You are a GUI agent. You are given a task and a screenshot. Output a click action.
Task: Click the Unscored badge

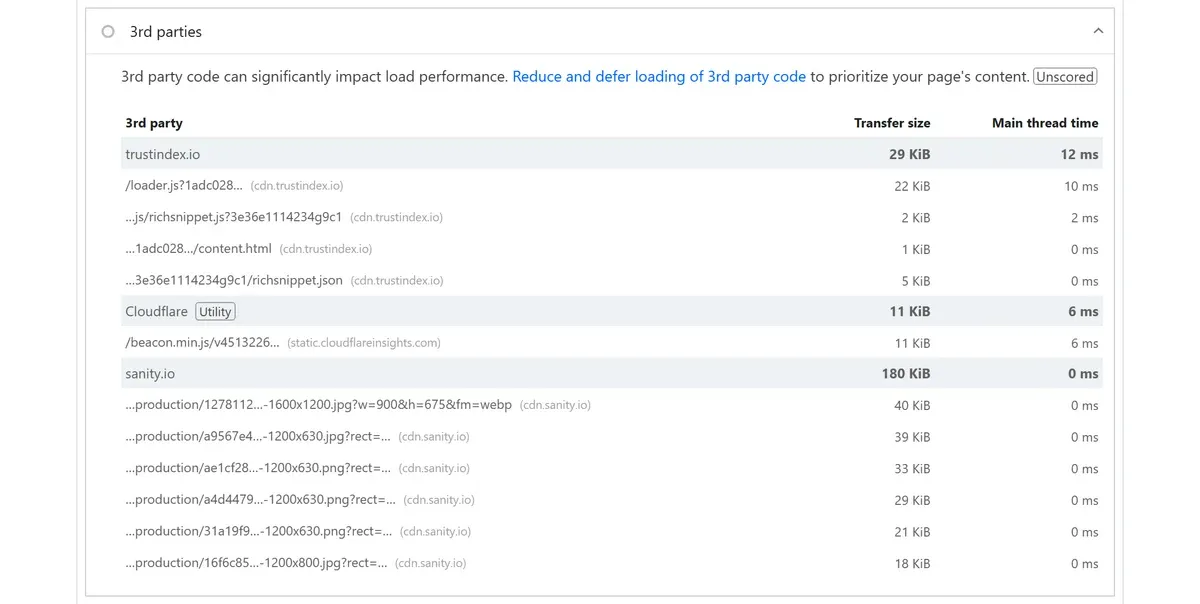[1065, 76]
